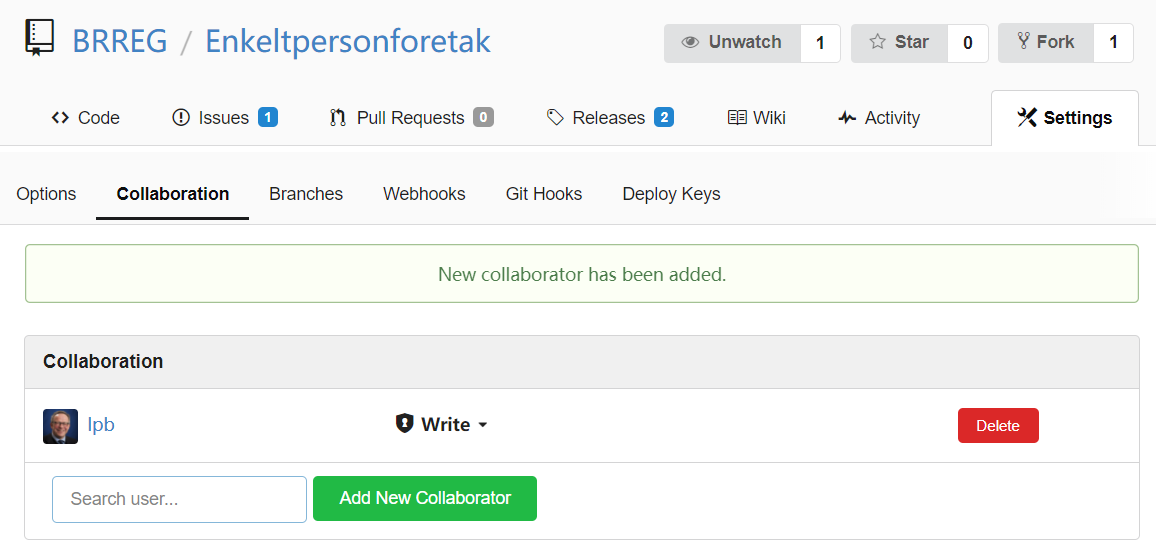
Task: Click the fork icon on Fork button
Action: click(1023, 41)
